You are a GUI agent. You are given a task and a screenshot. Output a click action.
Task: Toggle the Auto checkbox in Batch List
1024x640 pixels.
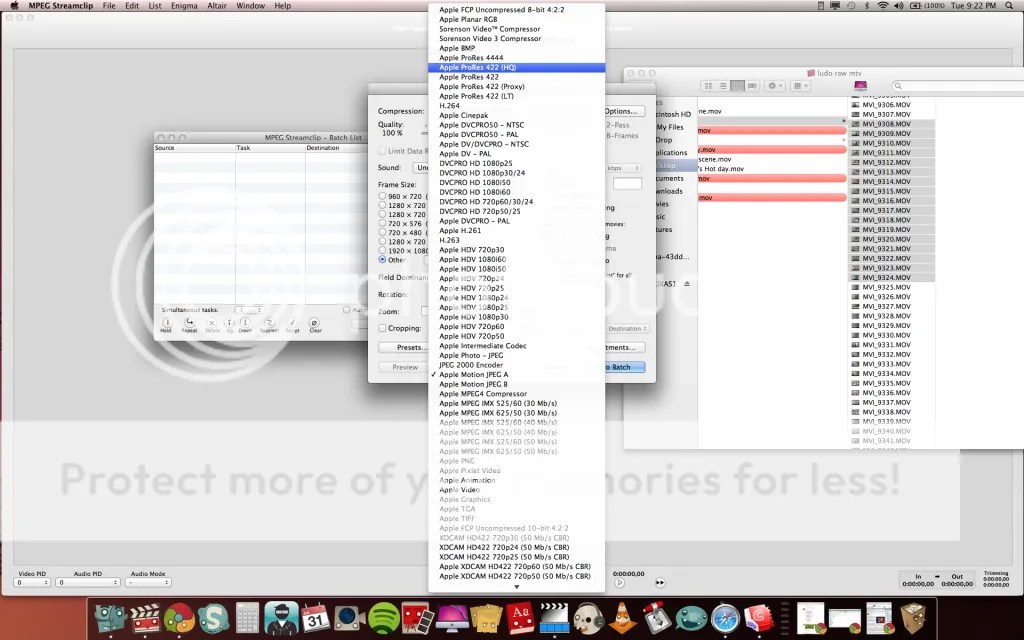click(x=347, y=310)
